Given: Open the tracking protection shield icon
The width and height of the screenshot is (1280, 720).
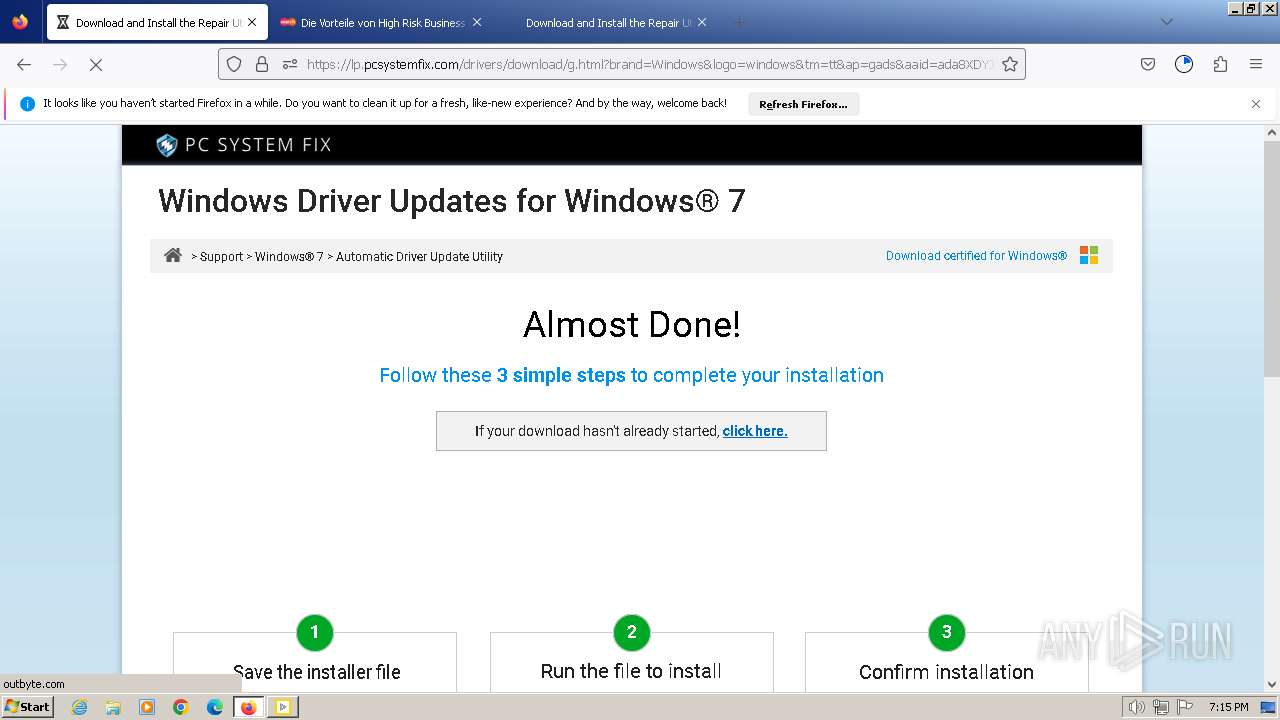Looking at the screenshot, I should pyautogui.click(x=234, y=64).
